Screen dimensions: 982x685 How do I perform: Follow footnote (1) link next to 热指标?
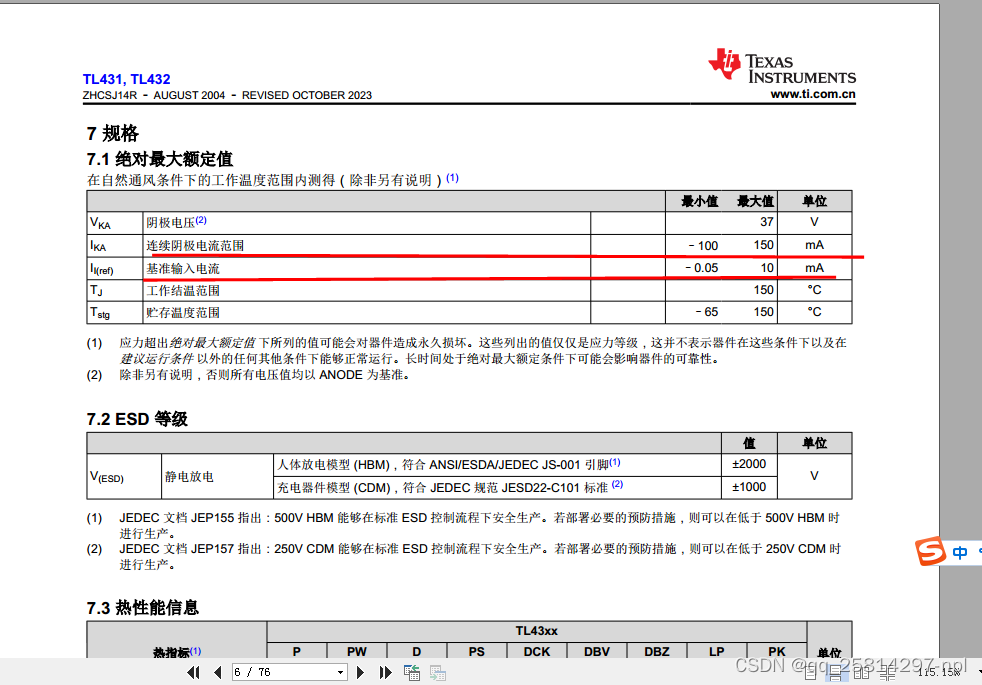click(195, 651)
